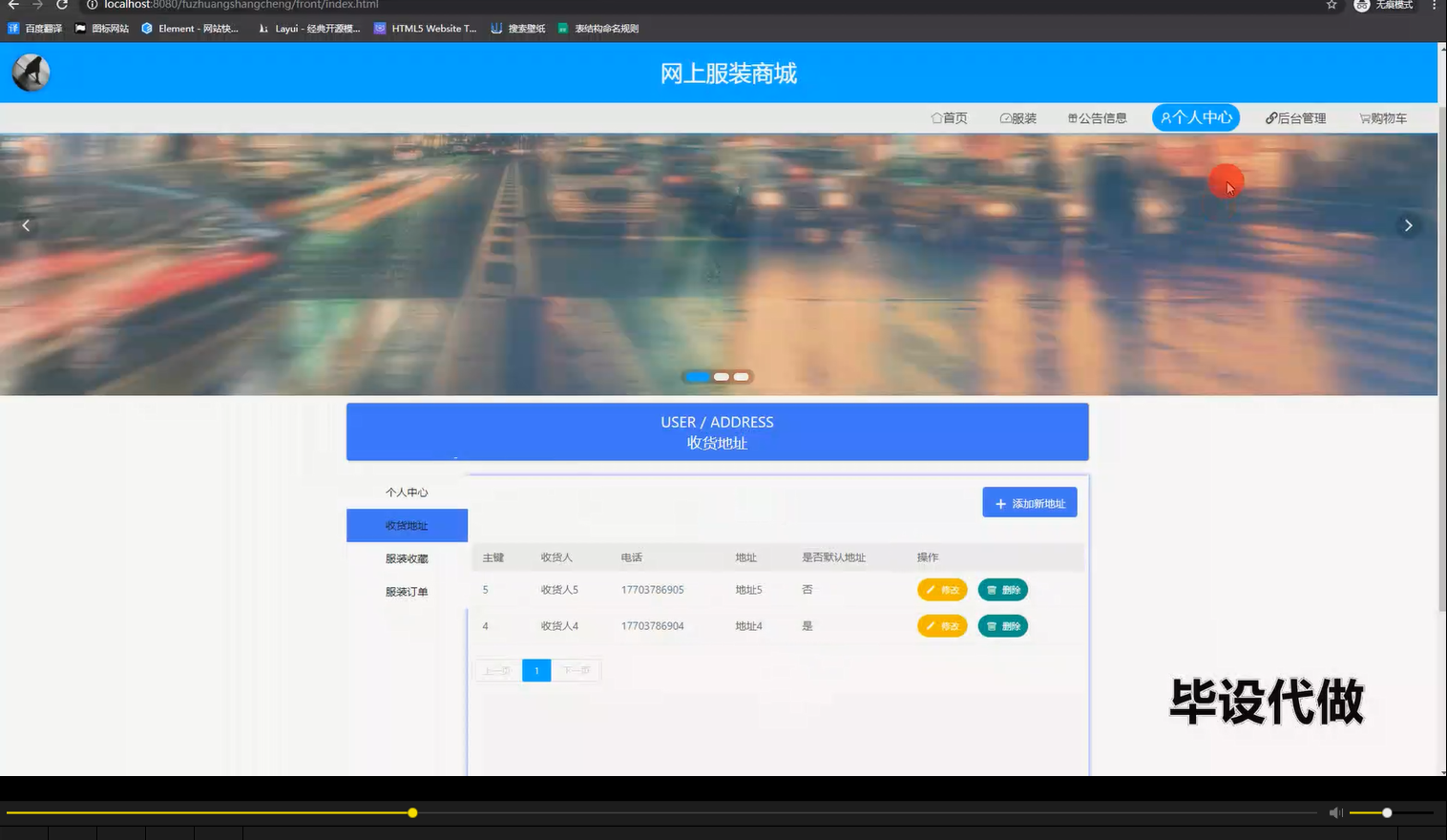Click trash 删除 icon for address 4
Viewport: 1447px width, 840px height.
point(994,625)
